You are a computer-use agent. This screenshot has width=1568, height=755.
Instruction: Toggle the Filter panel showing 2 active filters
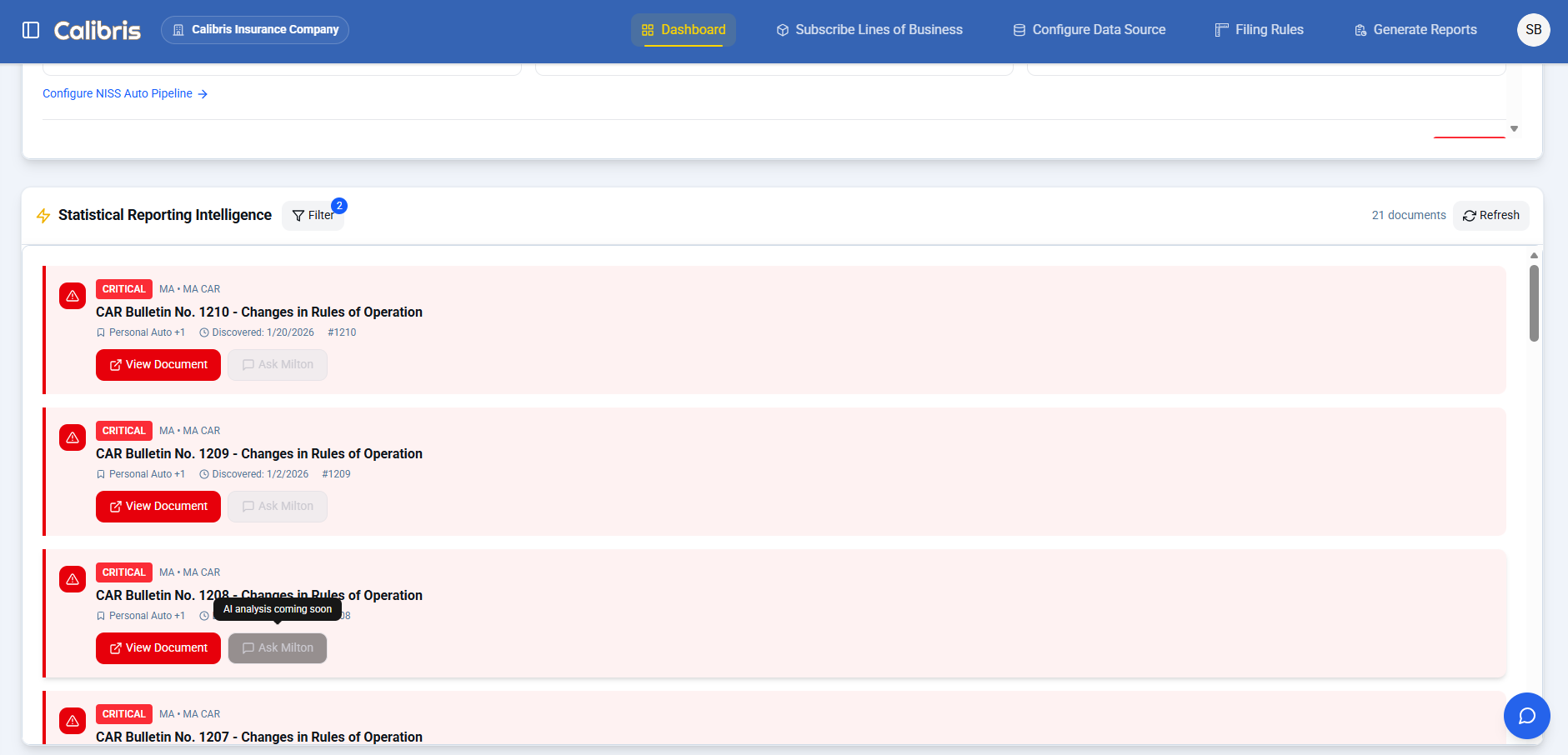tap(313, 215)
